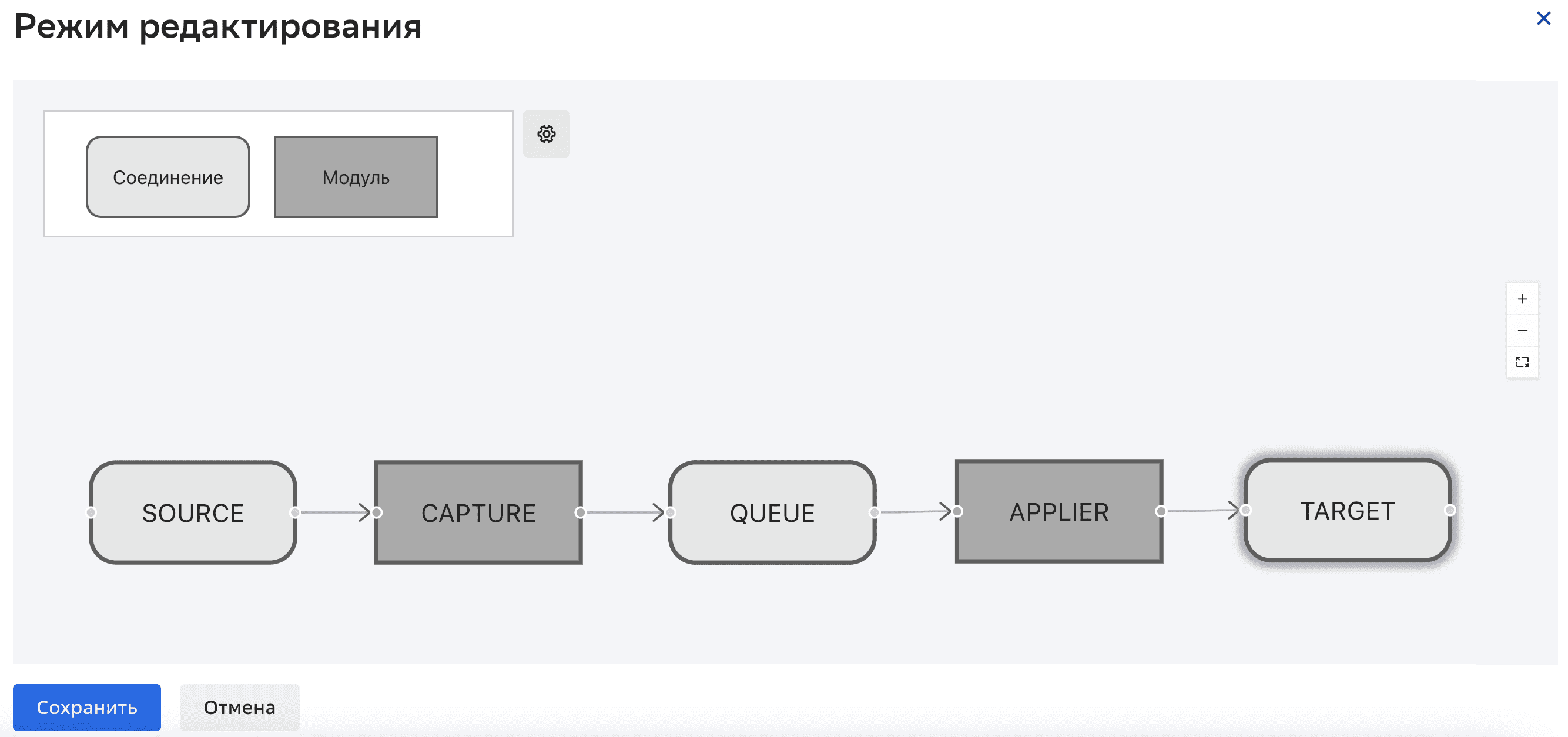Select the CAPTURE module node
The height and width of the screenshot is (737, 1568).
(x=478, y=512)
